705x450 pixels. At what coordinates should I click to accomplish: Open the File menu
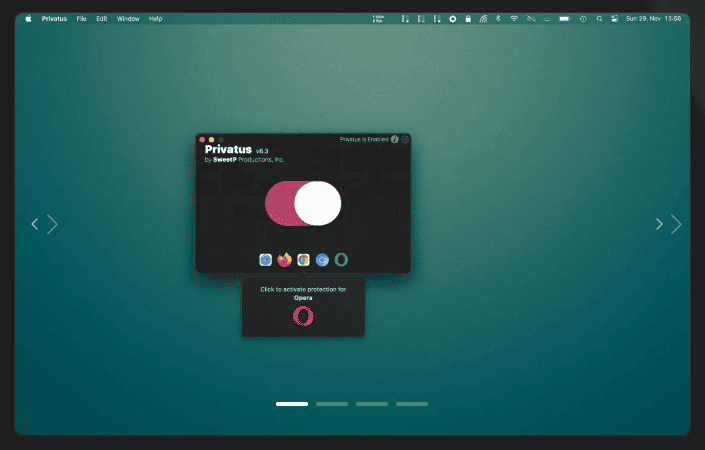coord(81,19)
